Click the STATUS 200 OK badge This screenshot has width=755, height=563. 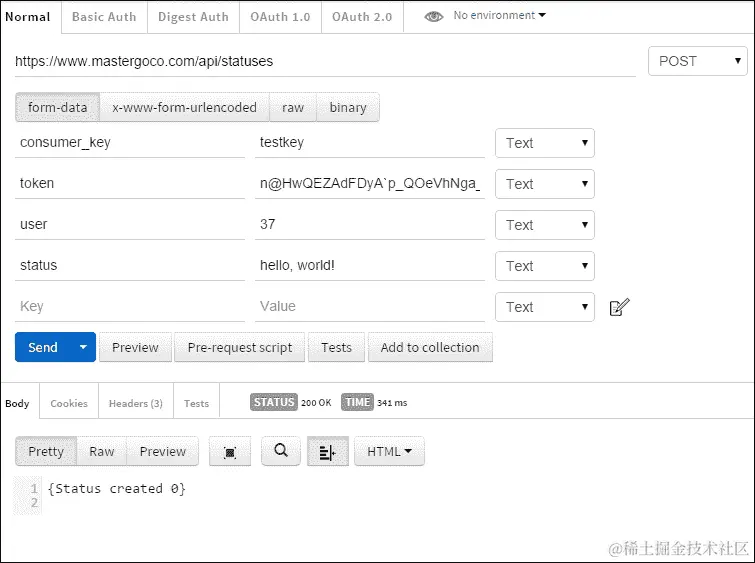click(291, 402)
